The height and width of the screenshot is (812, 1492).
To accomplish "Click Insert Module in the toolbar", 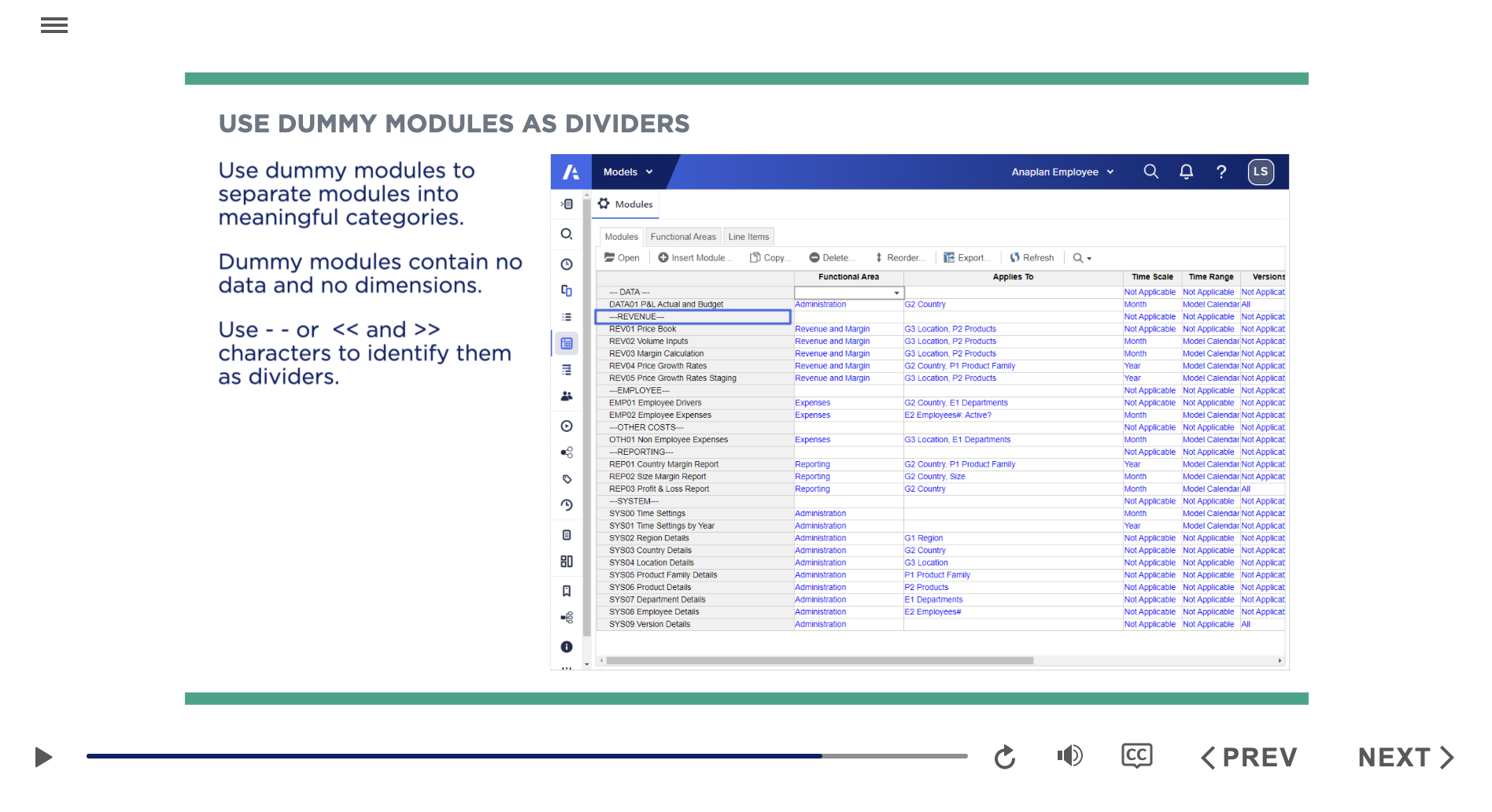I will (695, 258).
